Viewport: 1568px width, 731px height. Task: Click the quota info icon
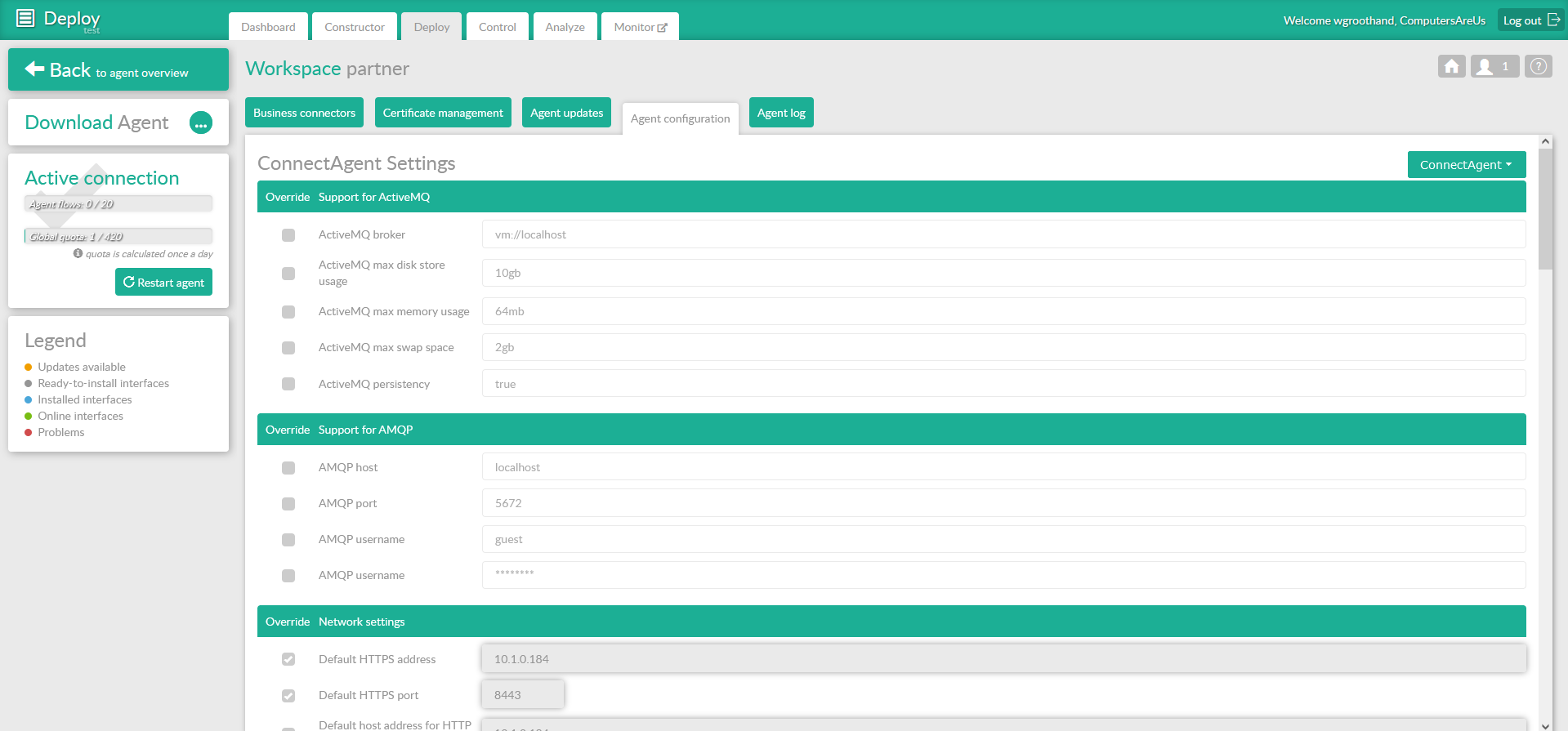78,253
